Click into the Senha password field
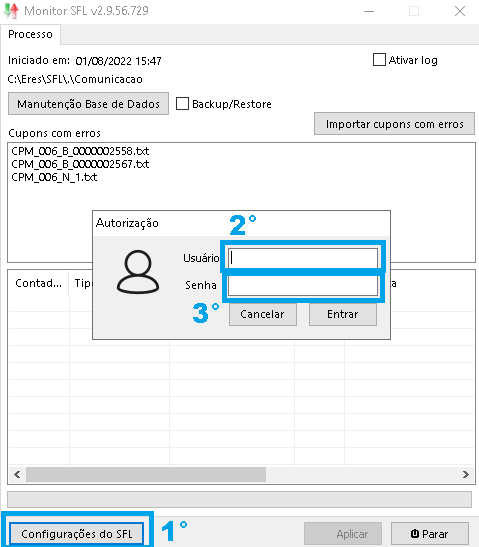This screenshot has width=479, height=547. click(303, 286)
